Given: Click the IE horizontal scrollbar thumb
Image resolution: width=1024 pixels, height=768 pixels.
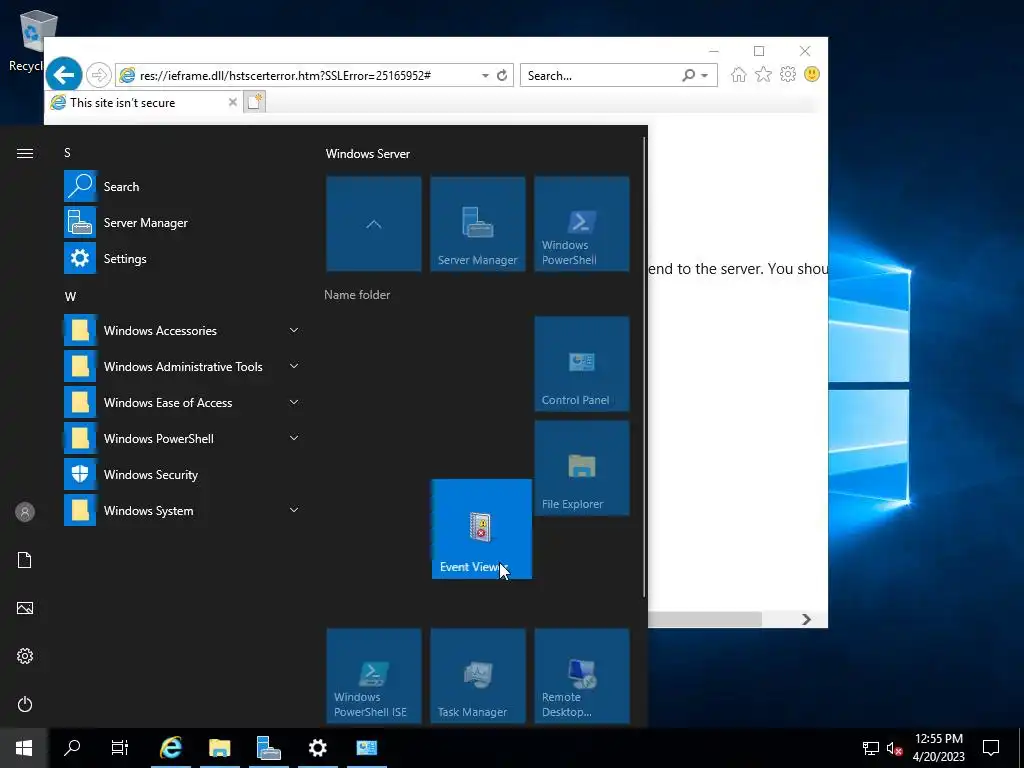Looking at the screenshot, I should 705,619.
